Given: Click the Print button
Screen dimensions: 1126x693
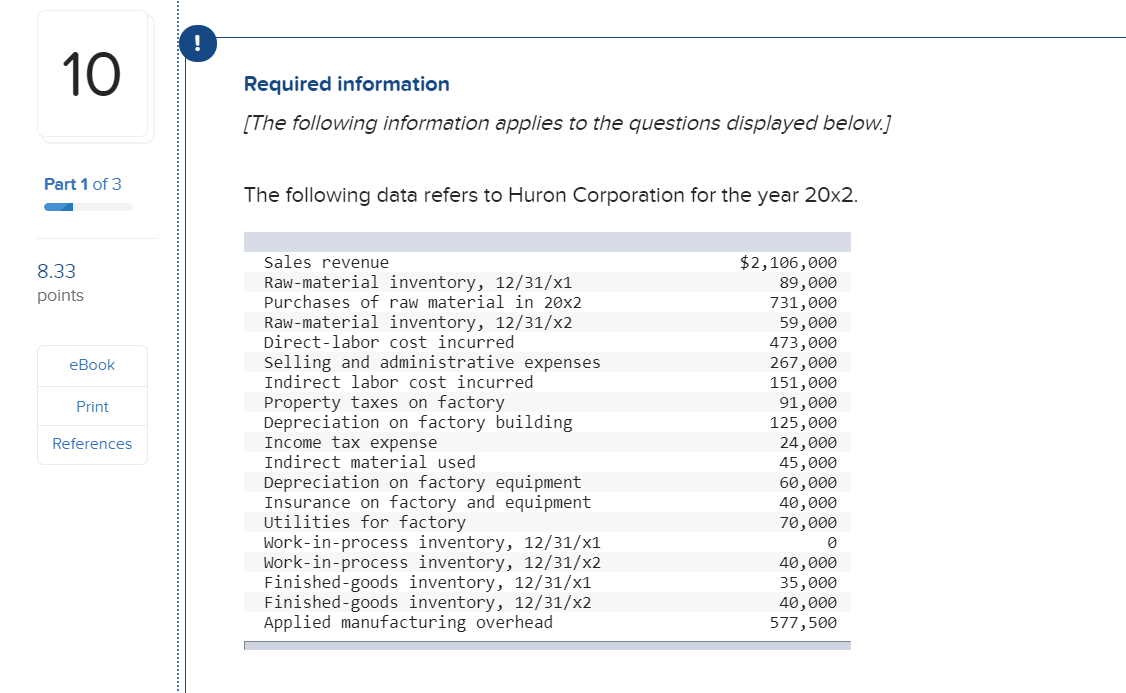Looking at the screenshot, I should click(92, 406).
